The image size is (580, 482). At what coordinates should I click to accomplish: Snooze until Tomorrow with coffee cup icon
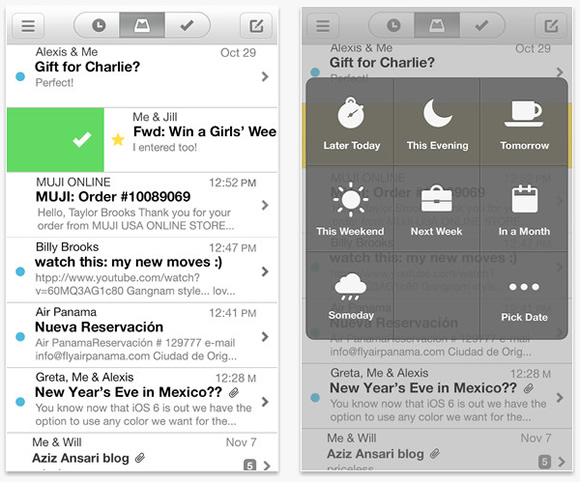524,123
